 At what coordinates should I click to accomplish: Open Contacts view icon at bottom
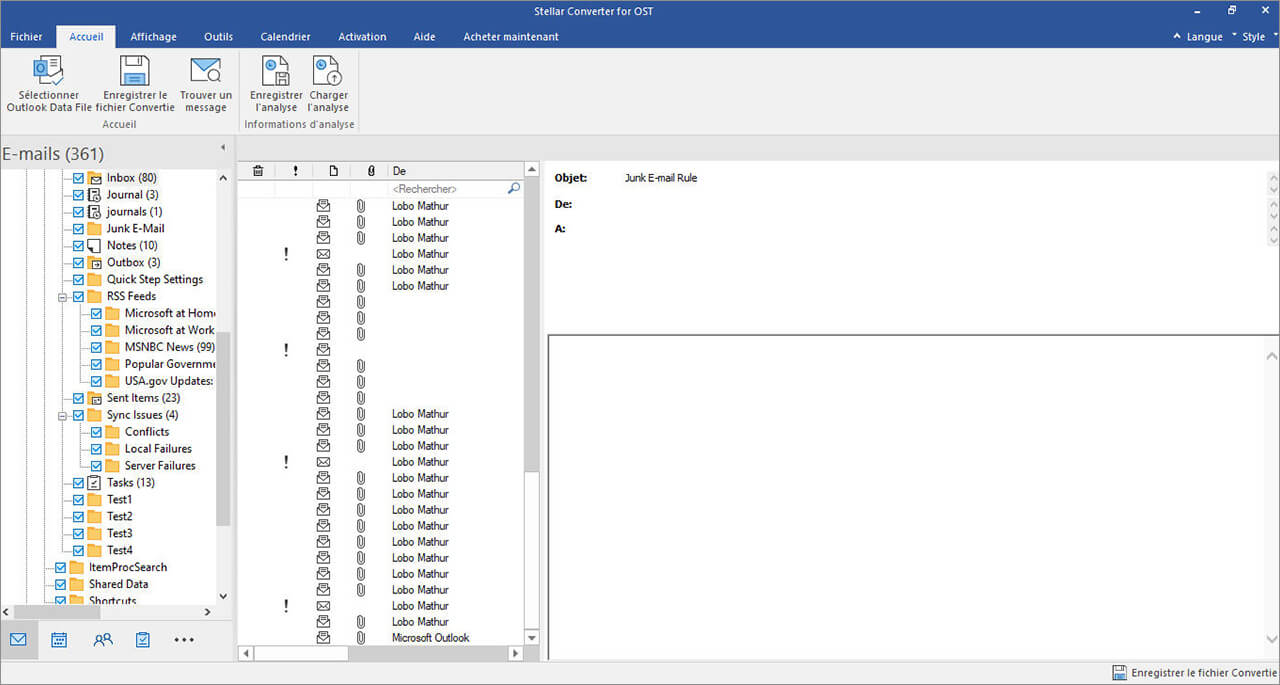pos(102,640)
